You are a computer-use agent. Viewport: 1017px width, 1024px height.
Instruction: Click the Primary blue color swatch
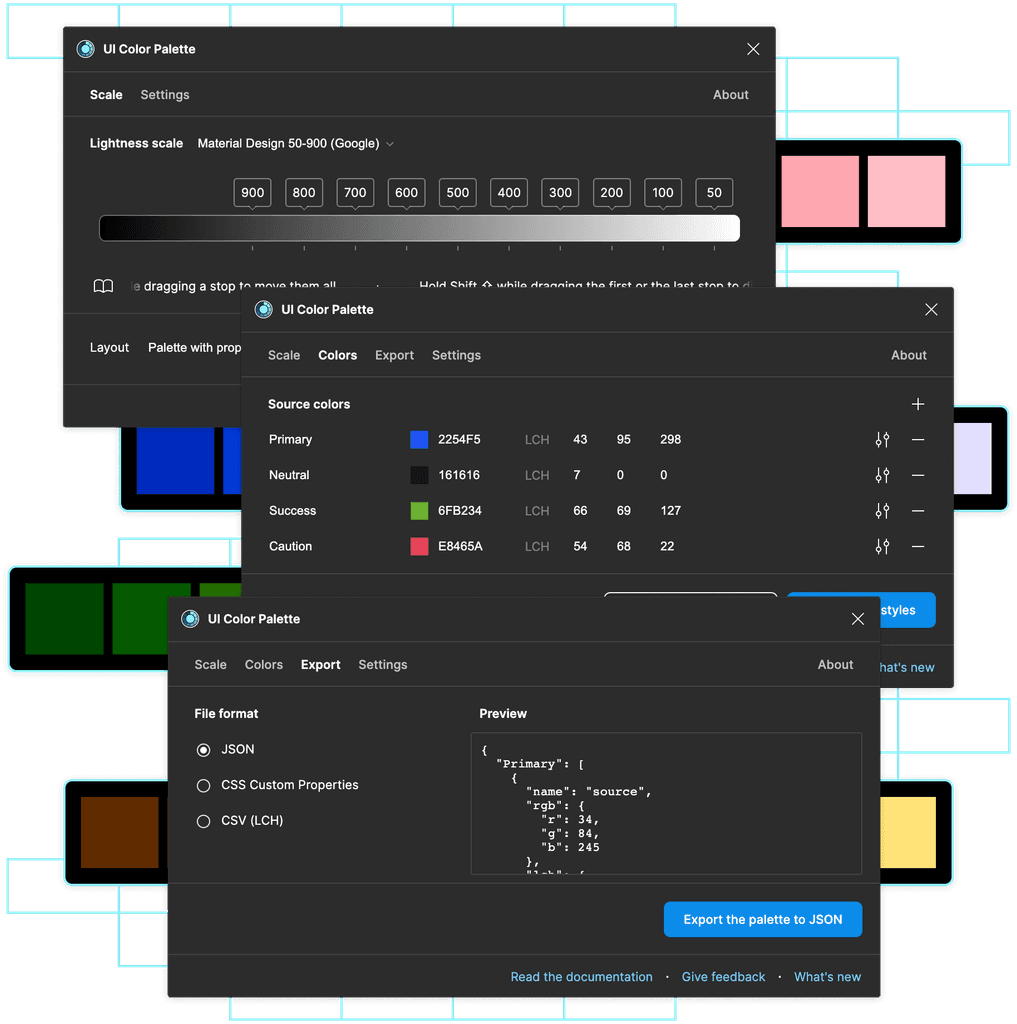pos(419,439)
